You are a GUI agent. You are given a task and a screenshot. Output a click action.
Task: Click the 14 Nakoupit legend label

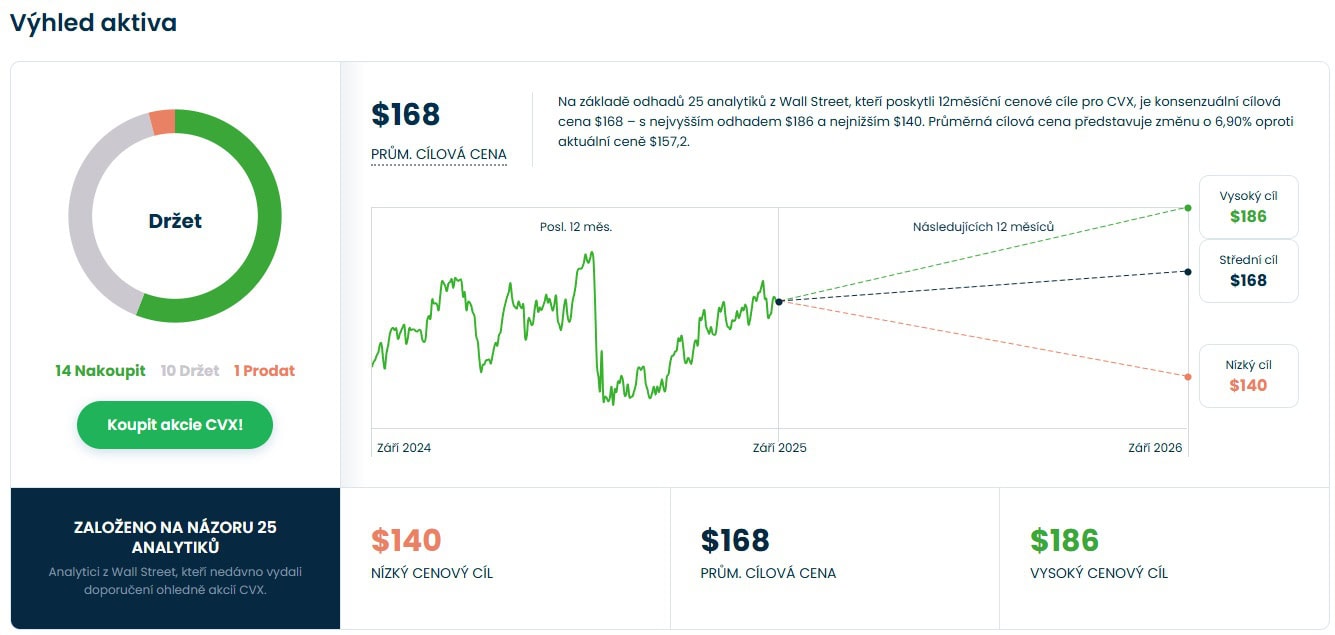point(100,371)
